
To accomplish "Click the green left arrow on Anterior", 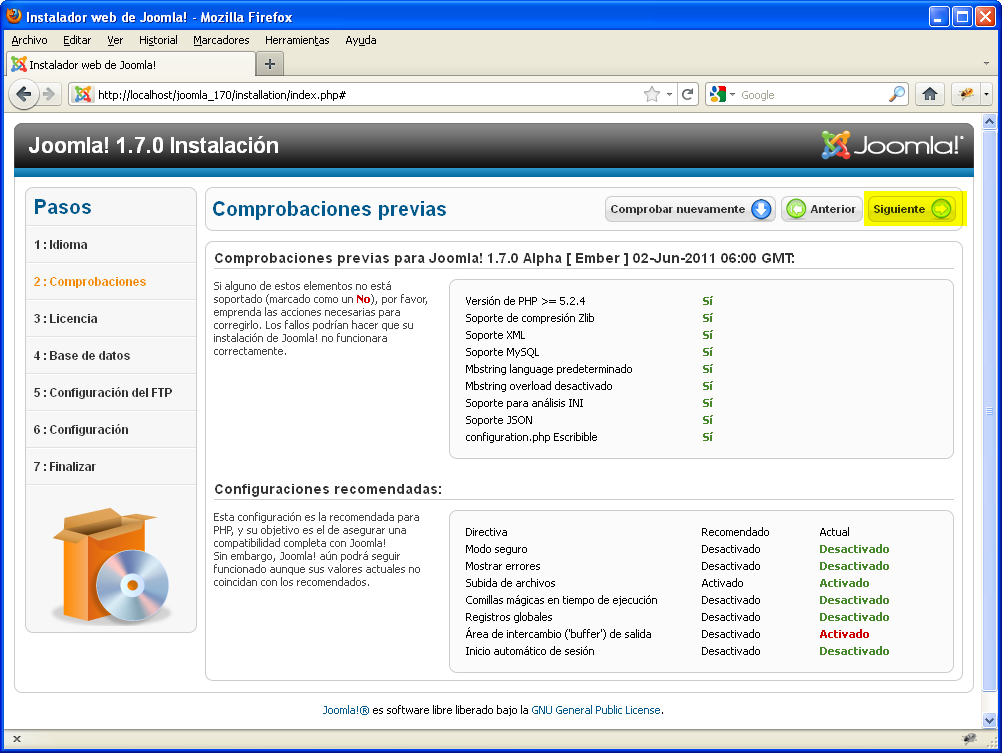I will [x=796, y=209].
